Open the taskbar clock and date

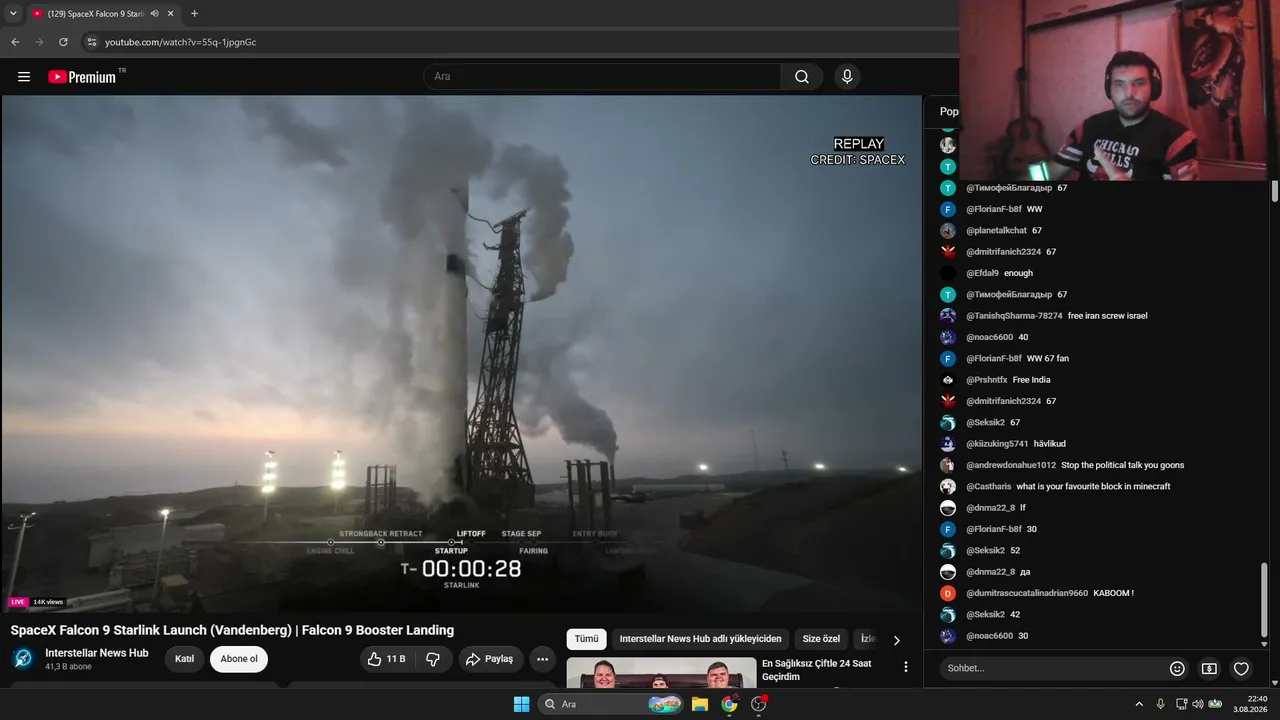(1250, 704)
